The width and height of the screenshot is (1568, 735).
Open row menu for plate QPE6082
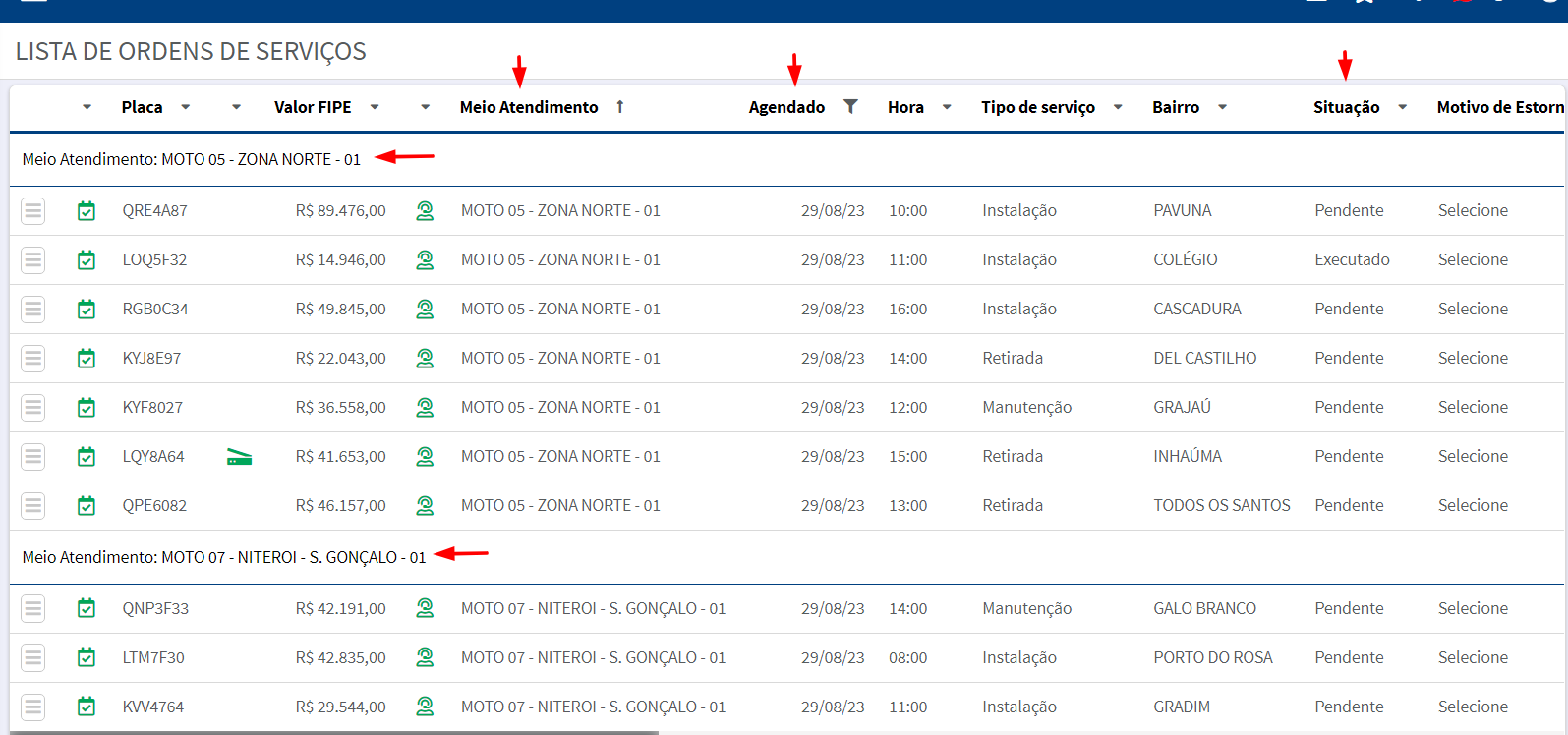33,505
